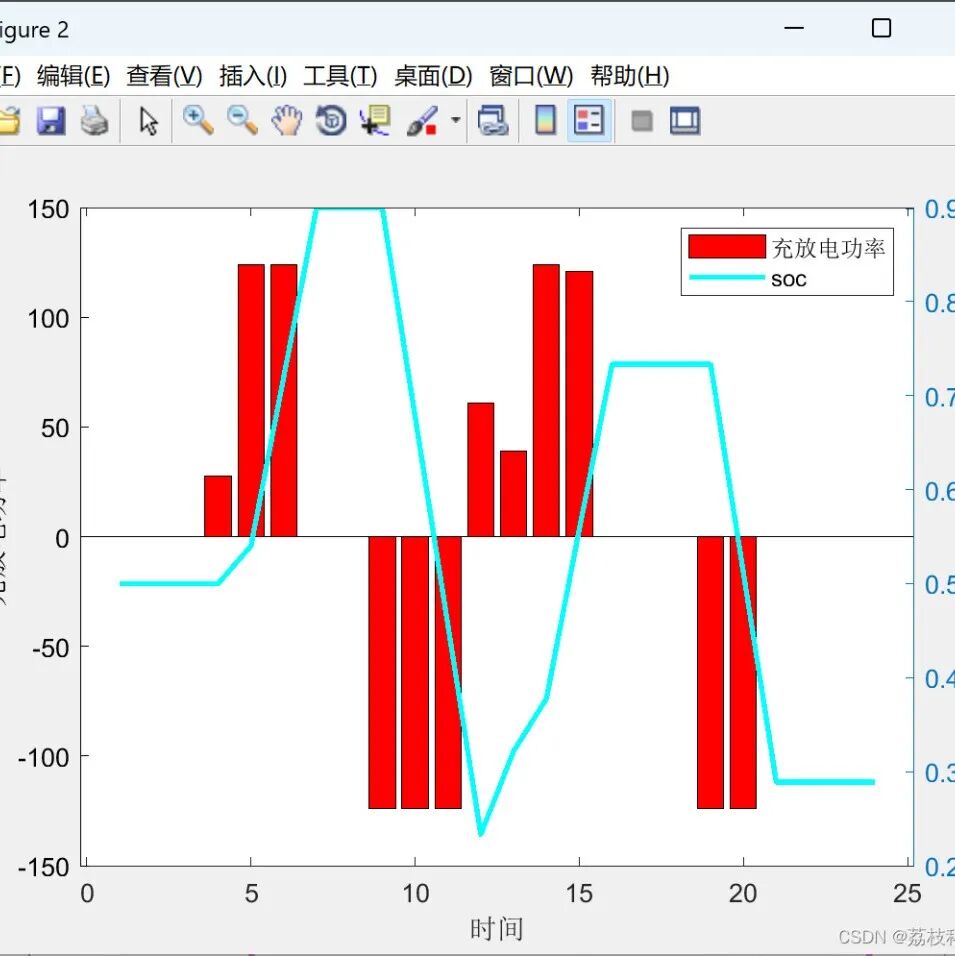
Task: Enable the Data Cursor tool
Action: click(375, 120)
